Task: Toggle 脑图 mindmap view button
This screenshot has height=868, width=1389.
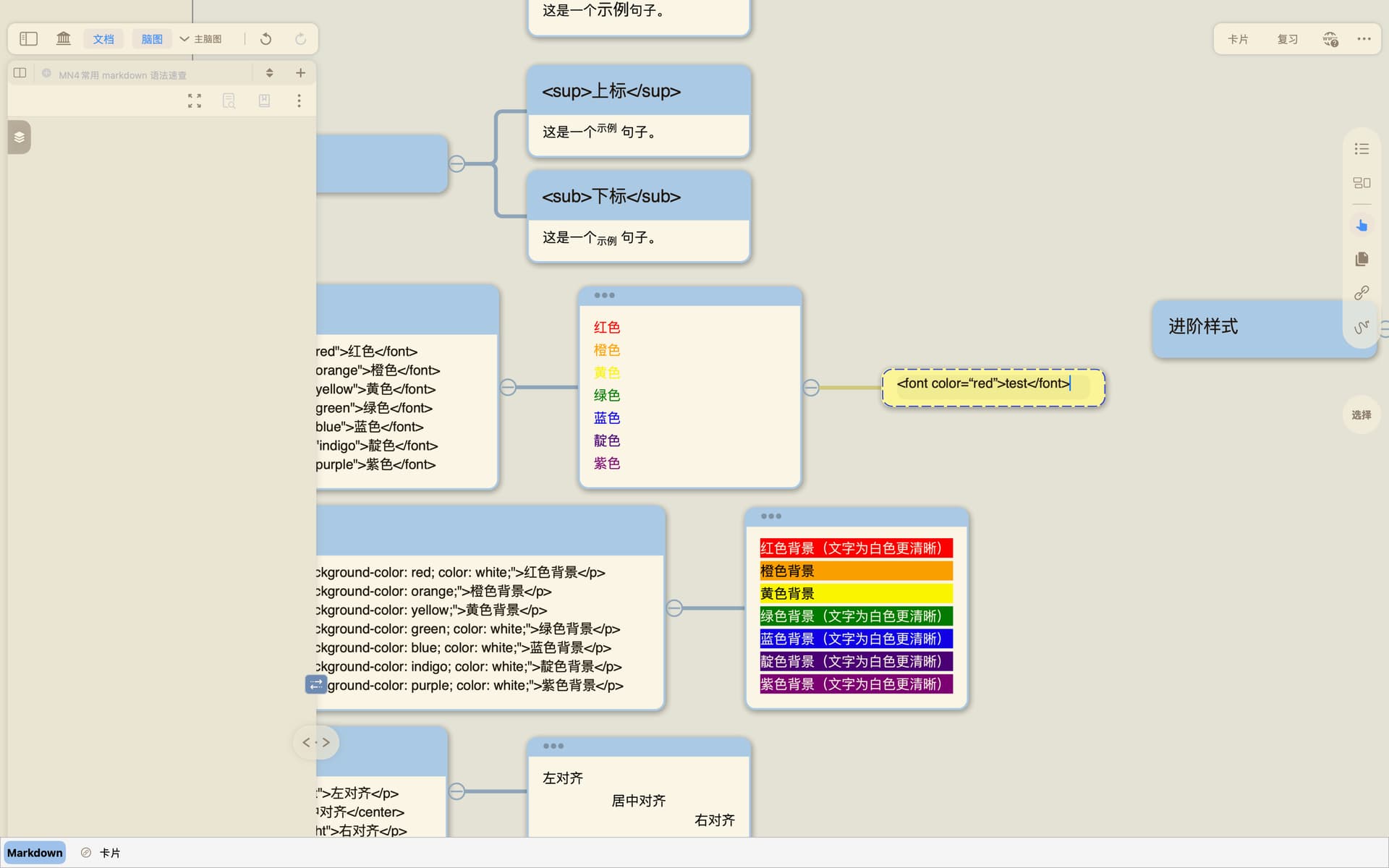Action: tap(152, 39)
